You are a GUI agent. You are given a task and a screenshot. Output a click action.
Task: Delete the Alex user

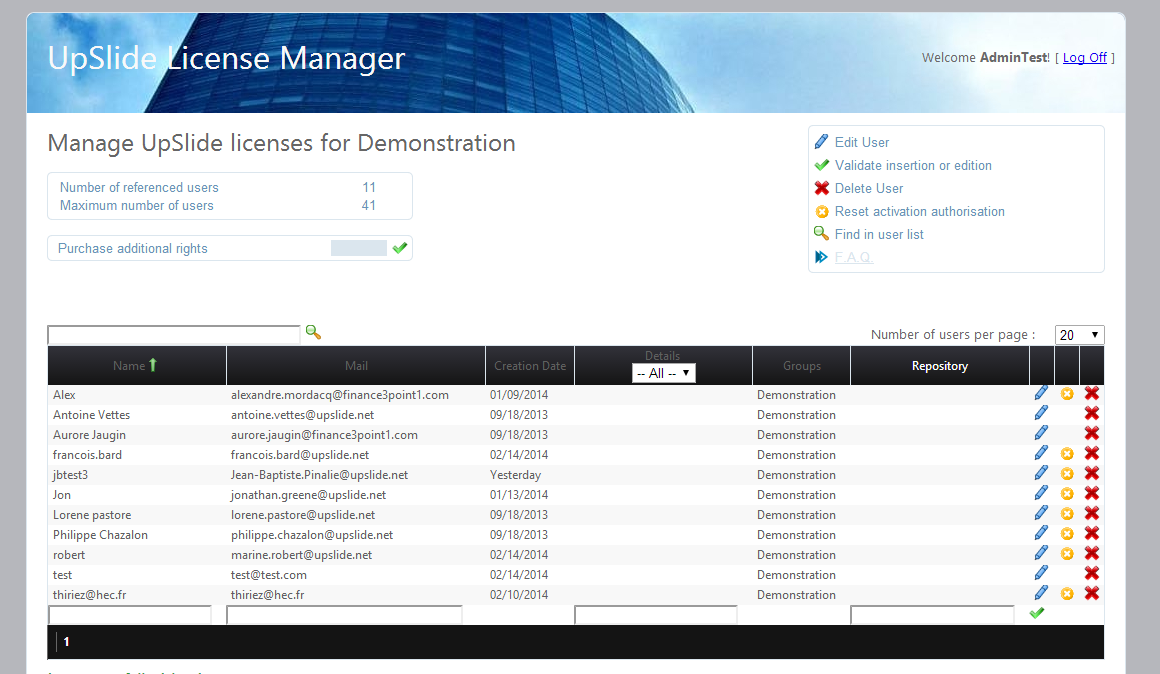pos(1092,394)
